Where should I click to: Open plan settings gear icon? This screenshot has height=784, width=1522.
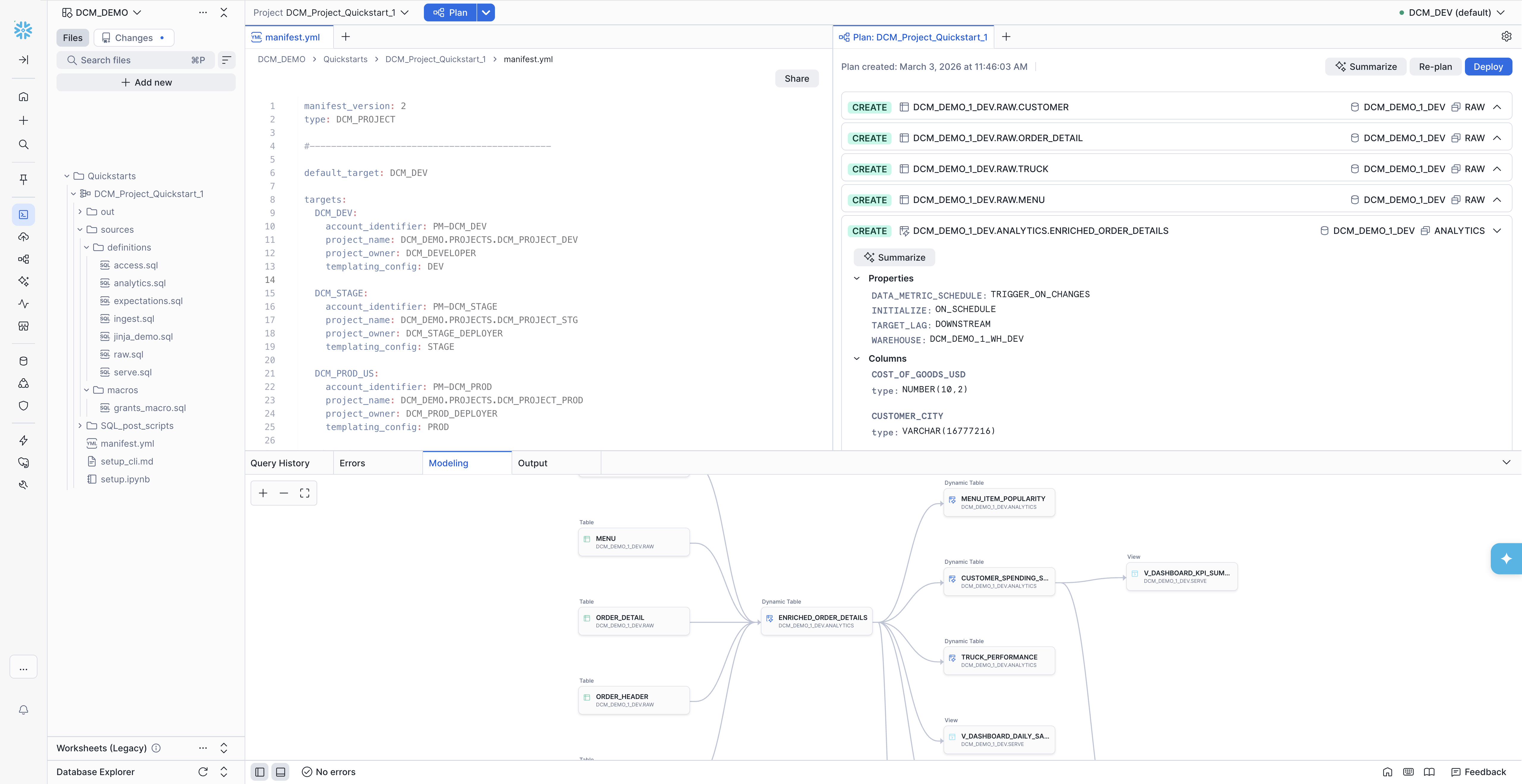[1506, 37]
